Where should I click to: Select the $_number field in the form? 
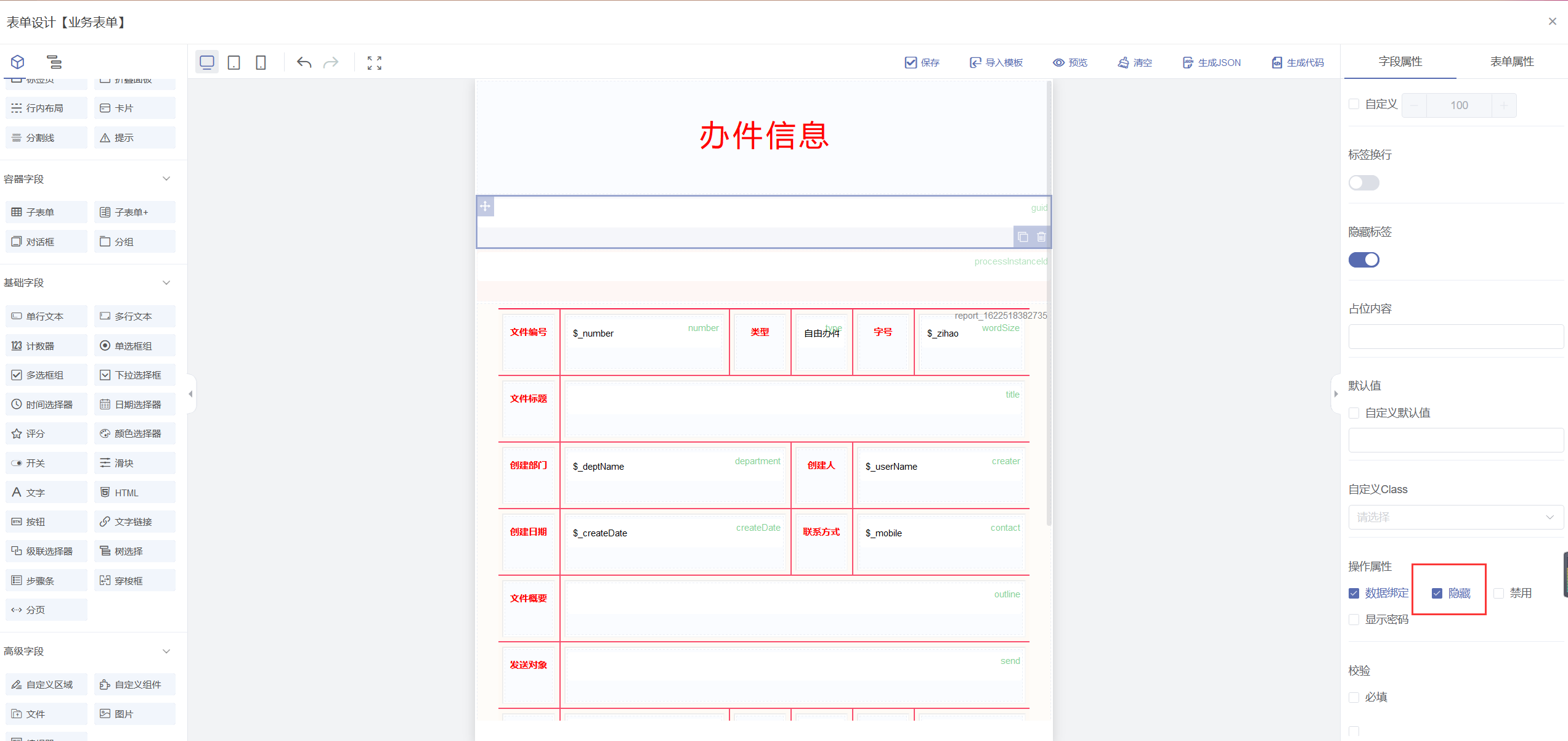[644, 342]
